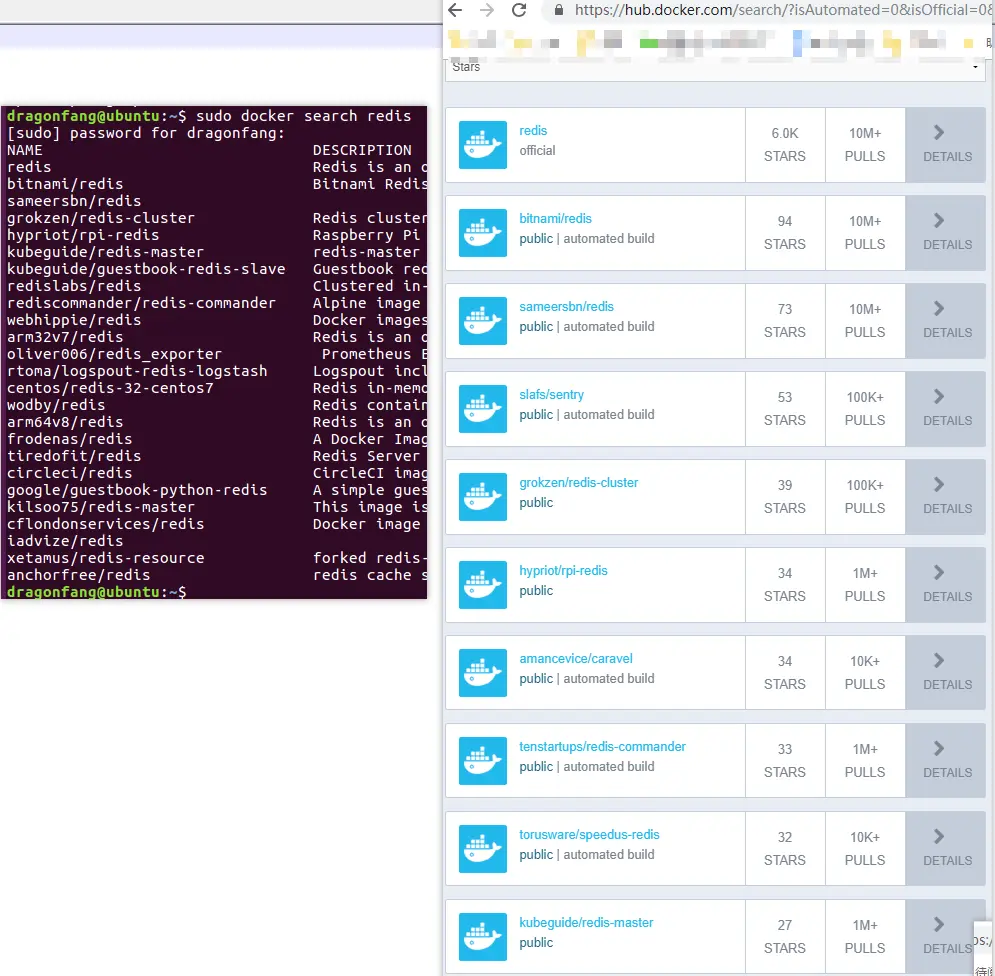
Task: Click the whale icon for tenstartups/redis-commander
Action: click(482, 761)
